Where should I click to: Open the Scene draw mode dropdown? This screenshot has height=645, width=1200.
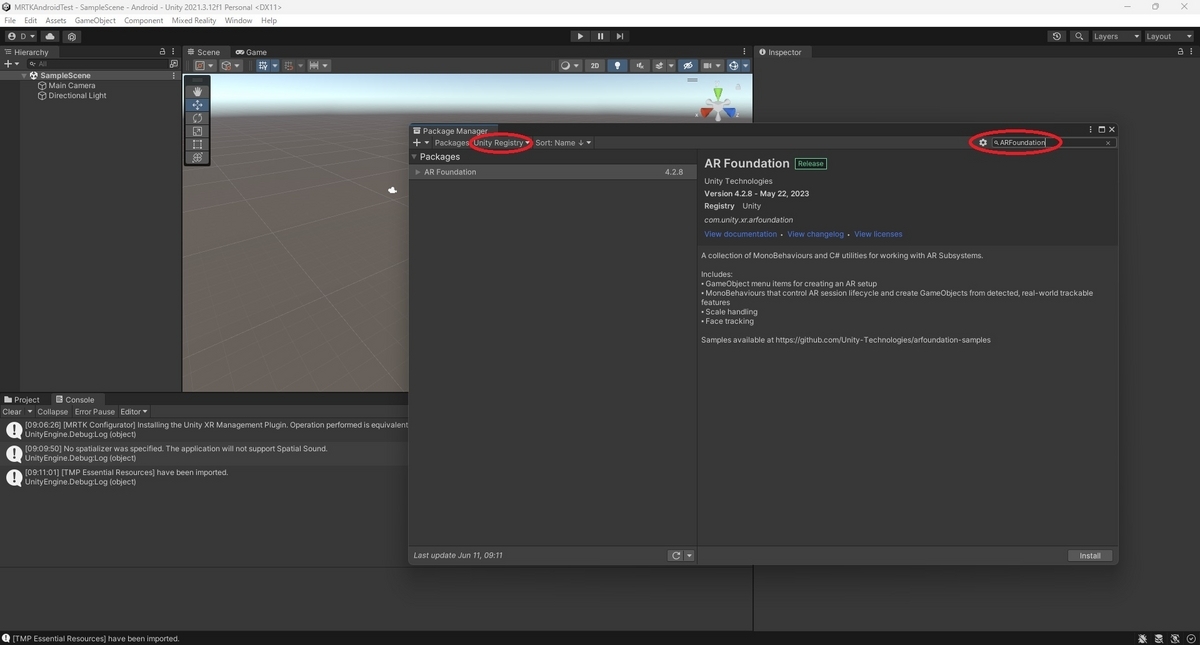point(569,66)
